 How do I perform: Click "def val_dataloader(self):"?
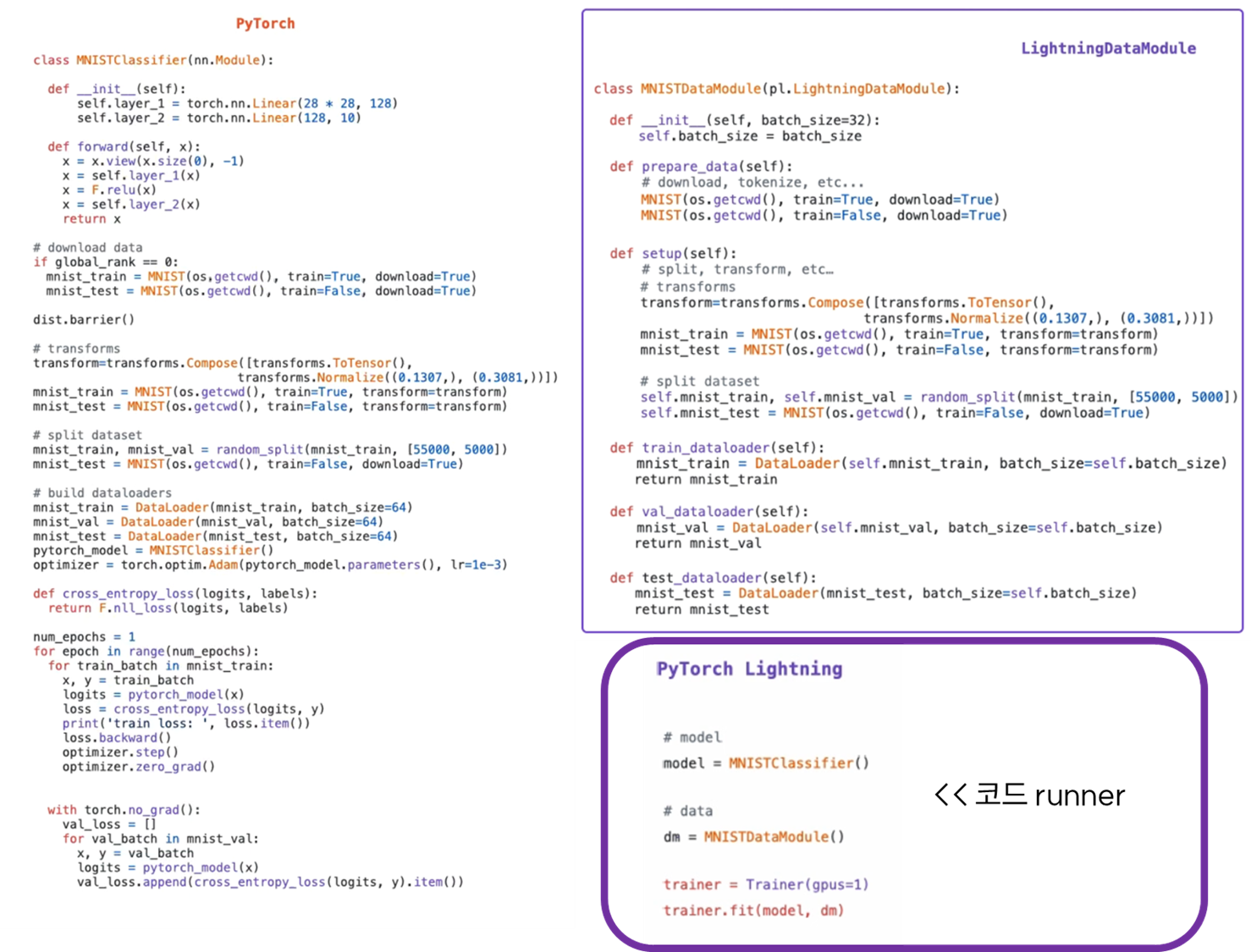pyautogui.click(x=709, y=512)
